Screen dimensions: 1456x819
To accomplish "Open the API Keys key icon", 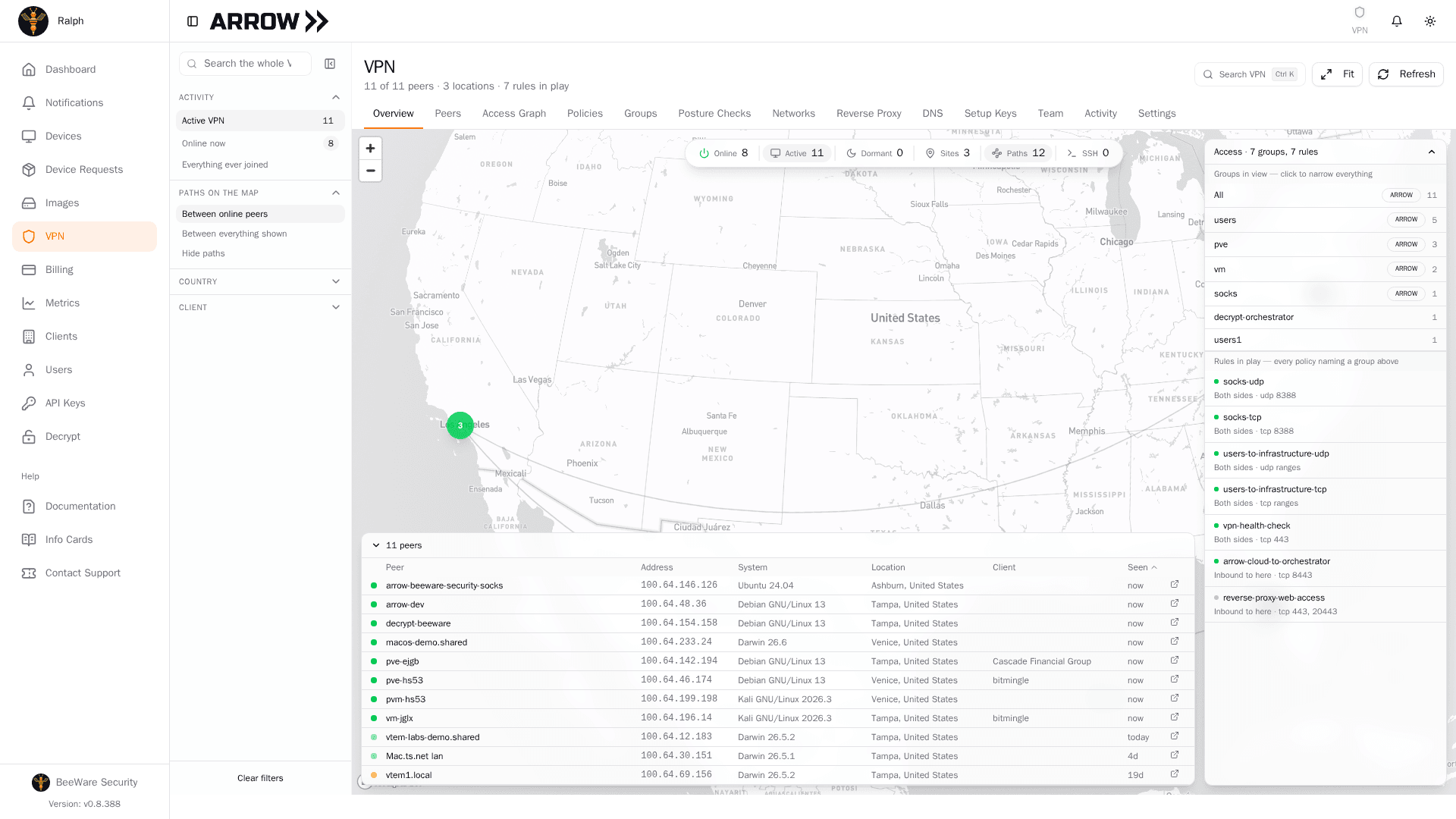I will (x=29, y=403).
